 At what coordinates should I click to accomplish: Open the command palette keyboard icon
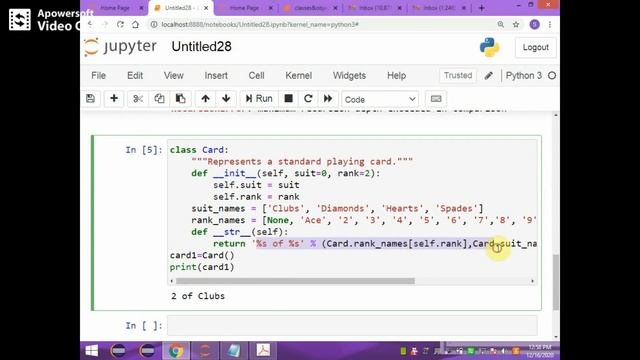[x=436, y=99]
